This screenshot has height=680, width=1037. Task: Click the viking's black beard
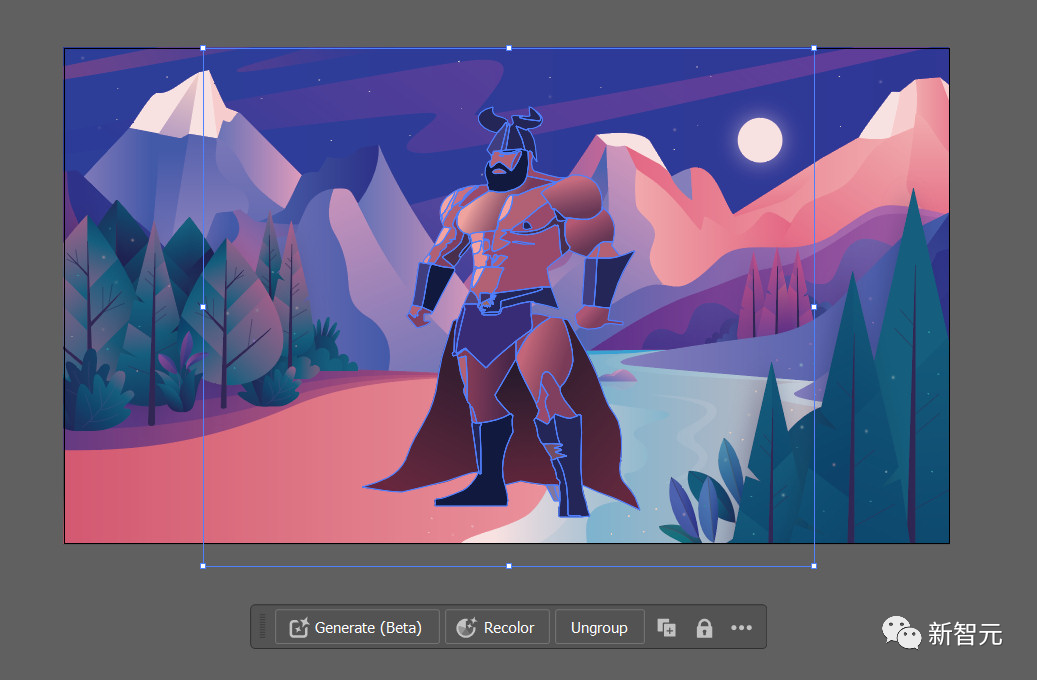pyautogui.click(x=504, y=177)
